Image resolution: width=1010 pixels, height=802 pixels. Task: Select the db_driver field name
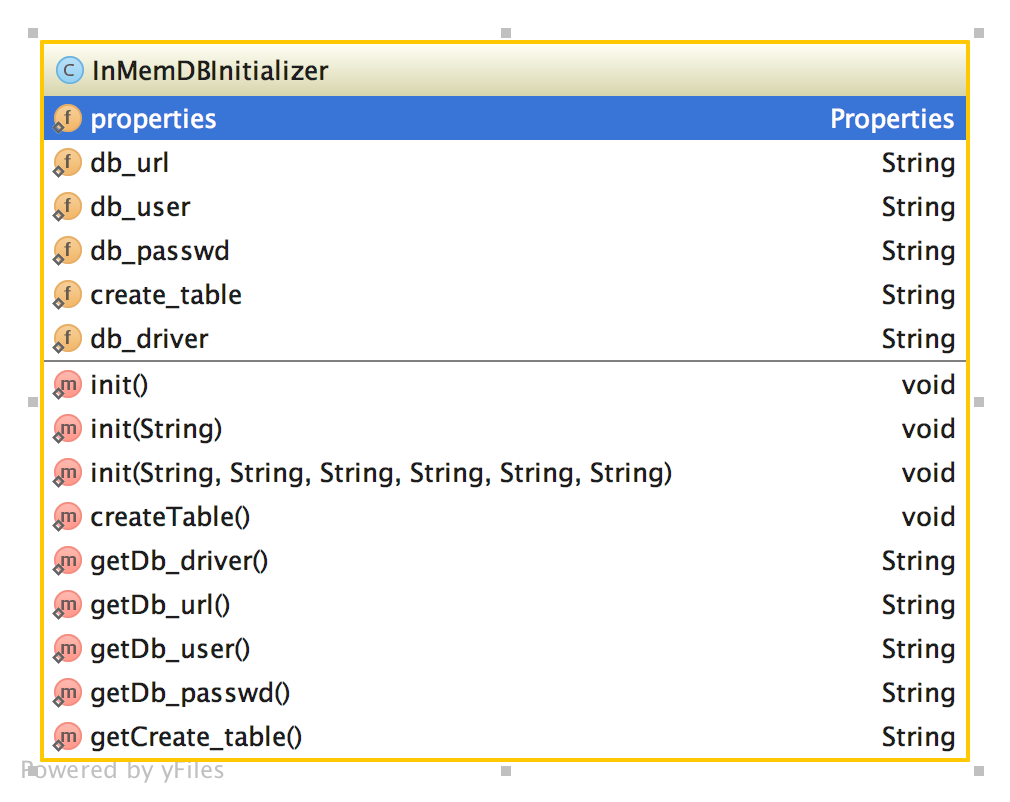149,339
